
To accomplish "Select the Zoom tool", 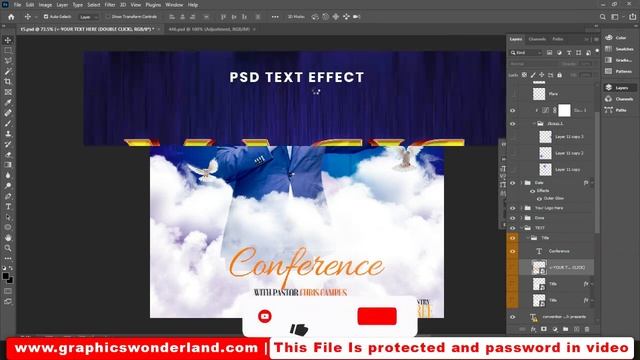I will [8, 248].
